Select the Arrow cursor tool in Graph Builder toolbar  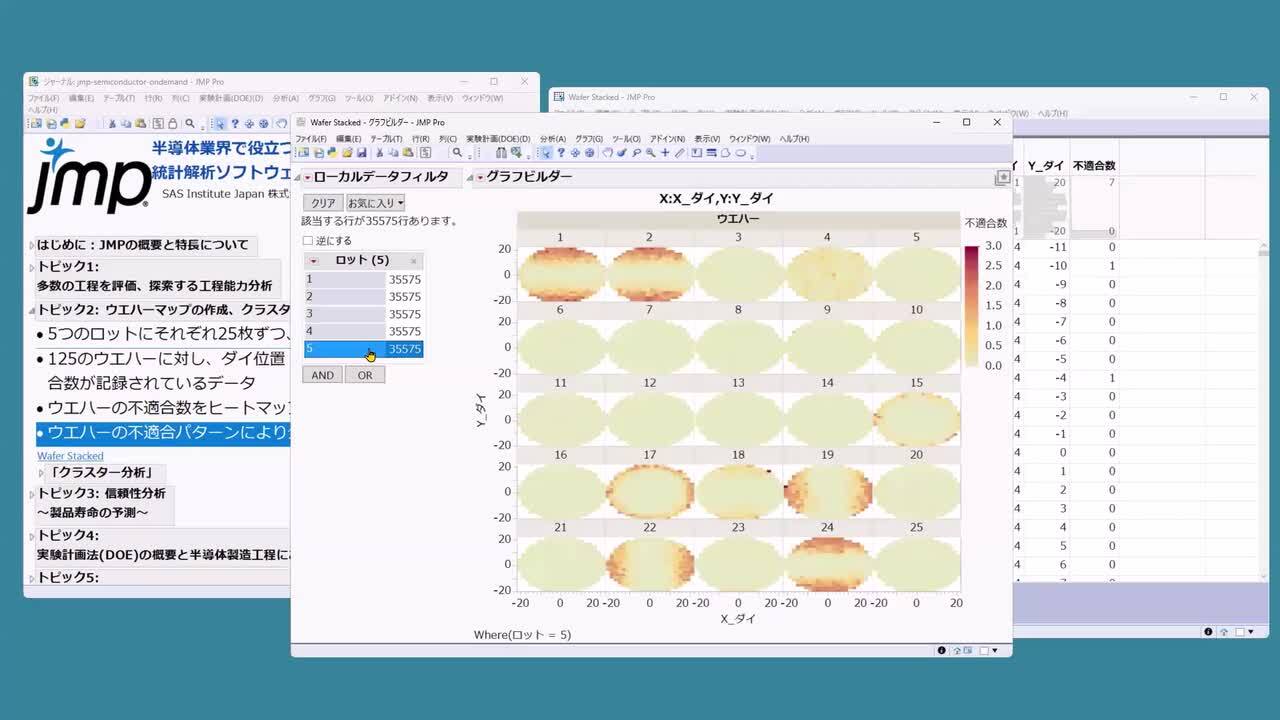[x=546, y=153]
